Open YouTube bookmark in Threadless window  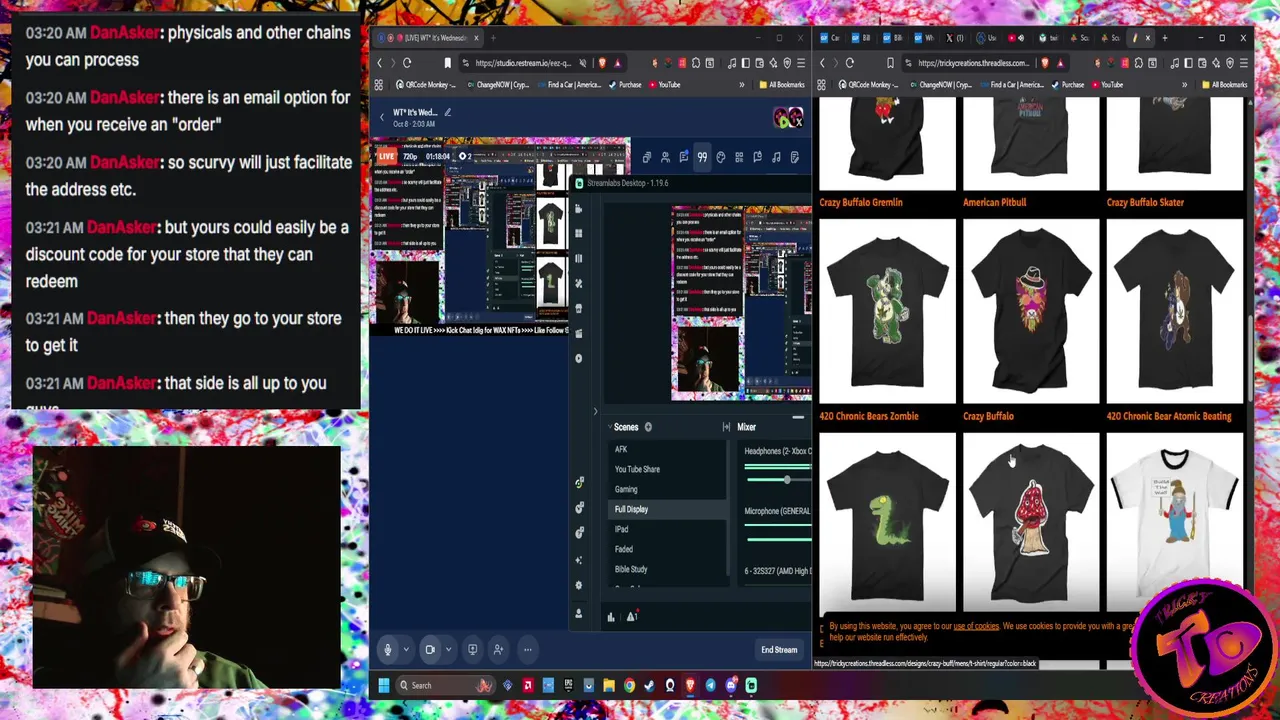1106,85
